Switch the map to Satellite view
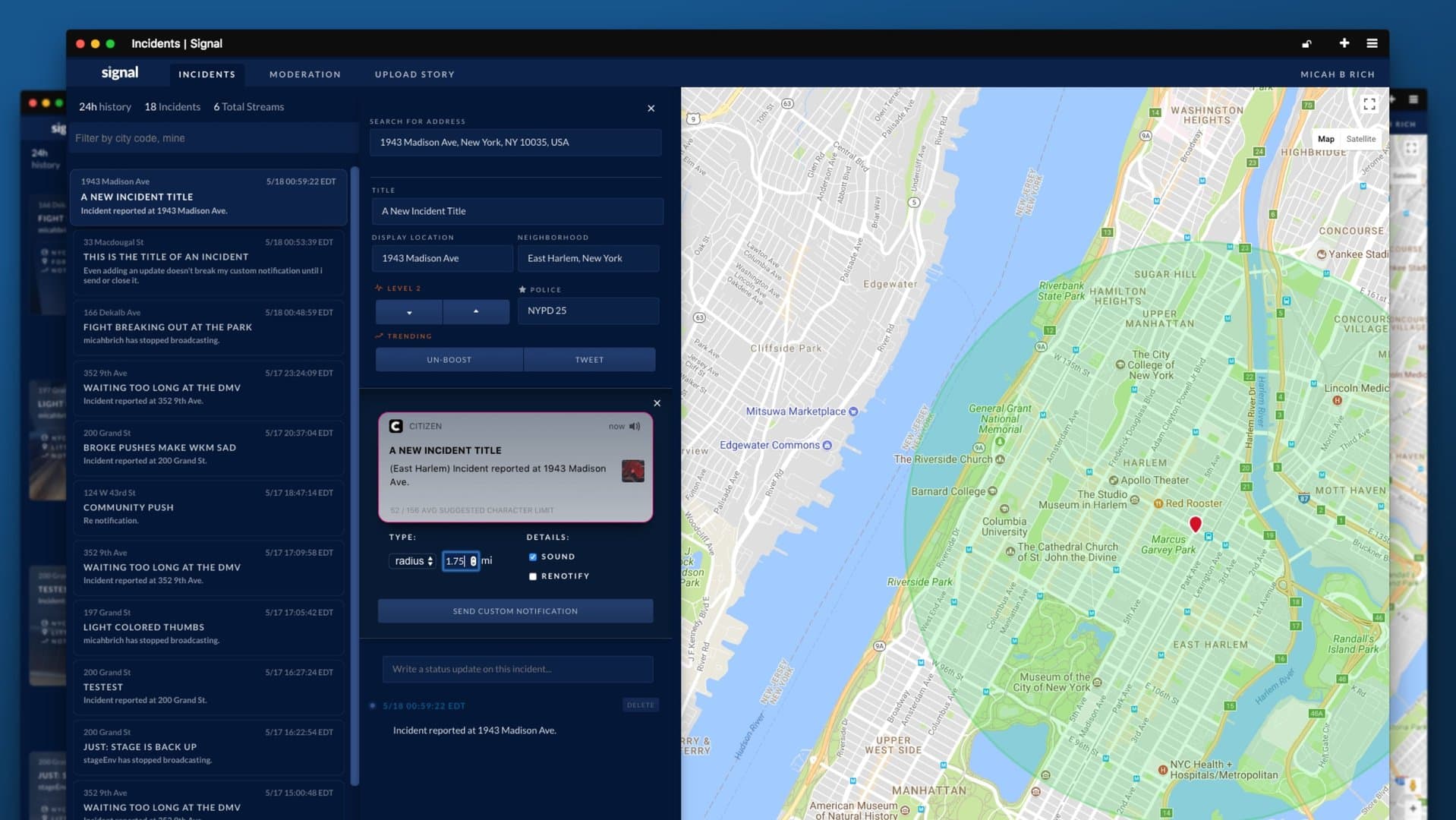Screen dimensions: 1456x820 (1360, 139)
